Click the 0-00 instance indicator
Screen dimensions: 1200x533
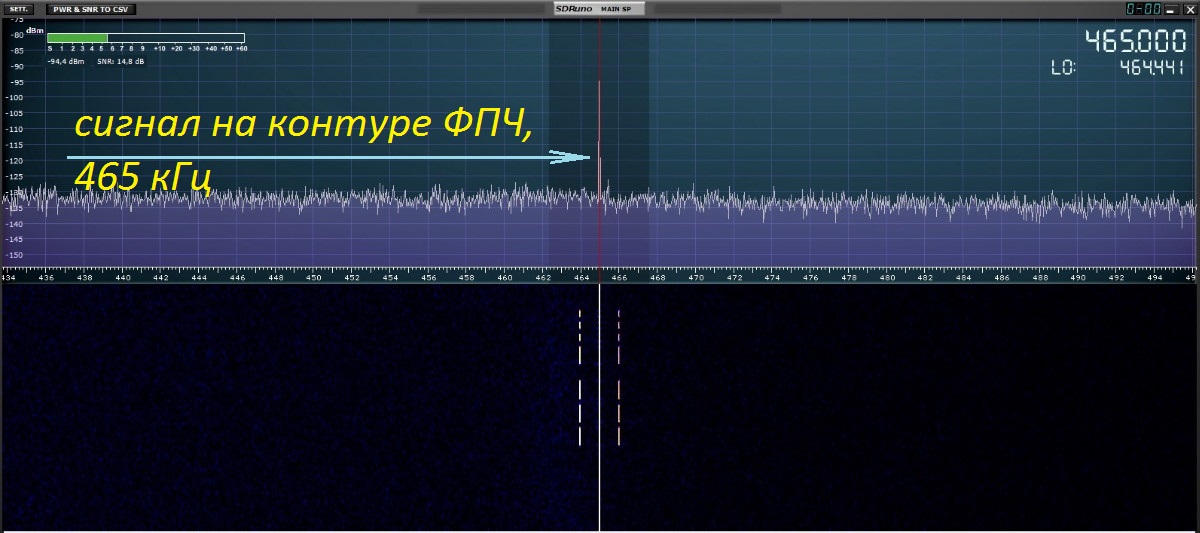pyautogui.click(x=1142, y=9)
